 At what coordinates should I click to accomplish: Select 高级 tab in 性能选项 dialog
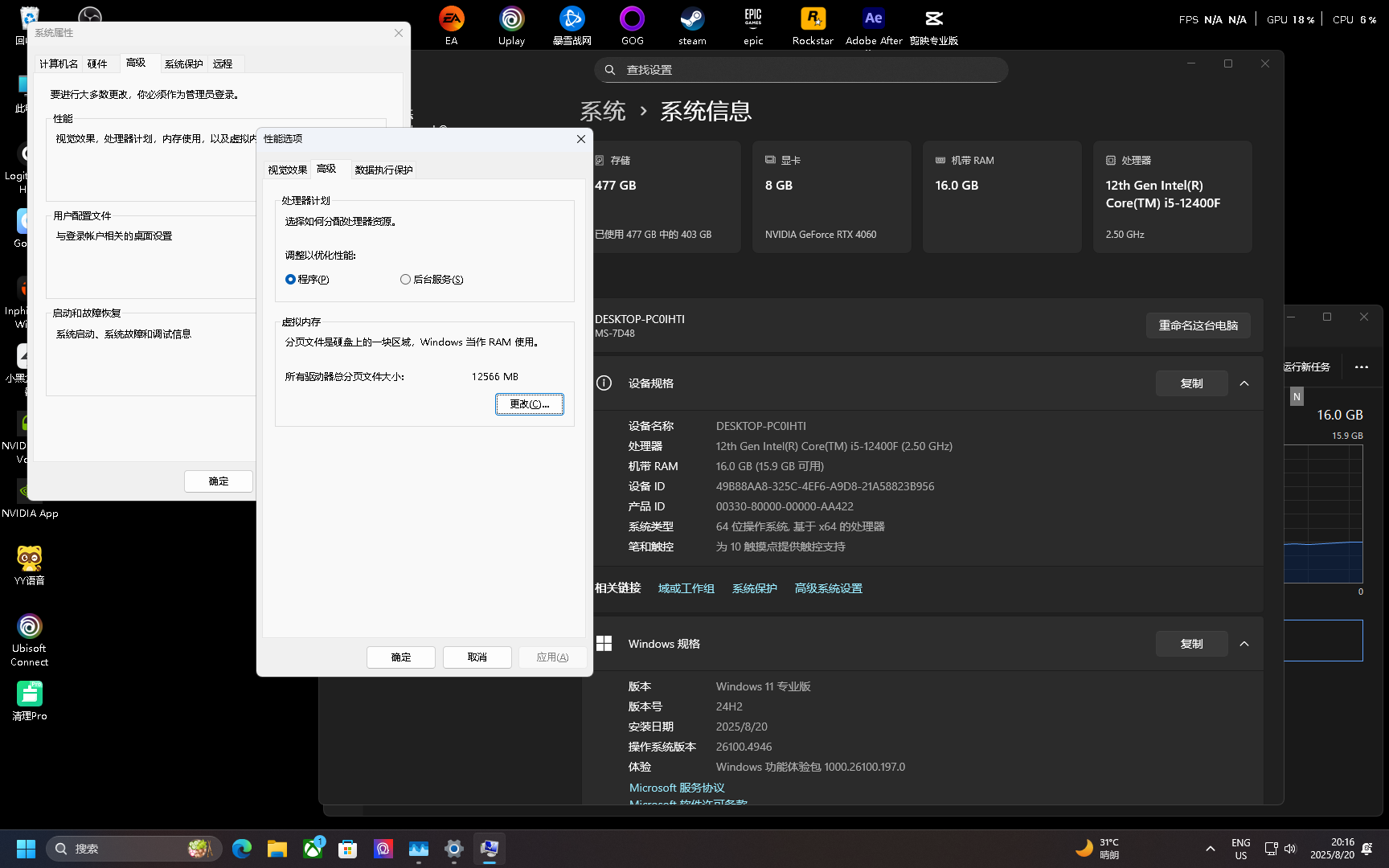tap(326, 169)
